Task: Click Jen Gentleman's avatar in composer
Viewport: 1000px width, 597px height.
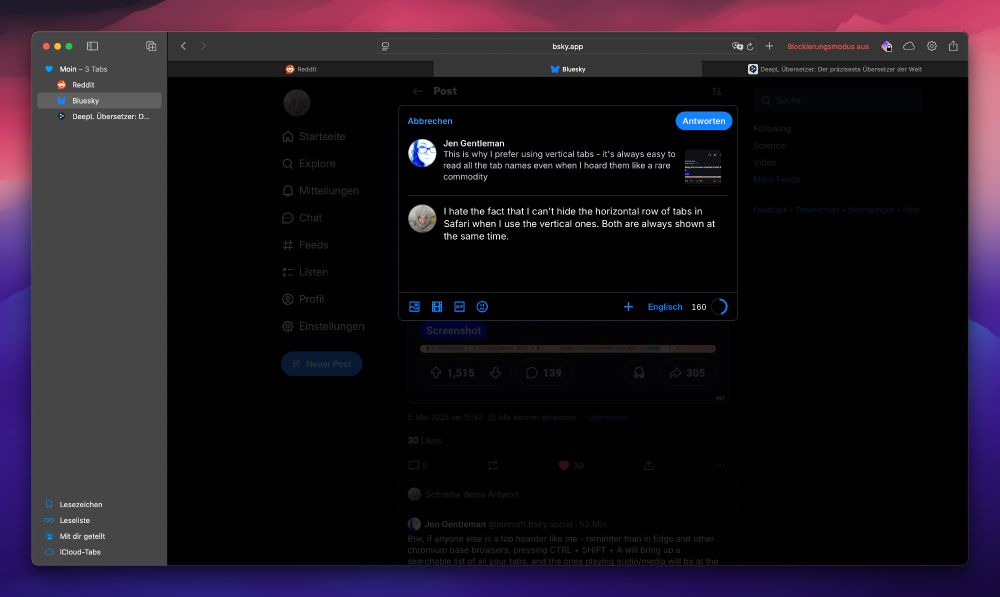Action: [422, 153]
